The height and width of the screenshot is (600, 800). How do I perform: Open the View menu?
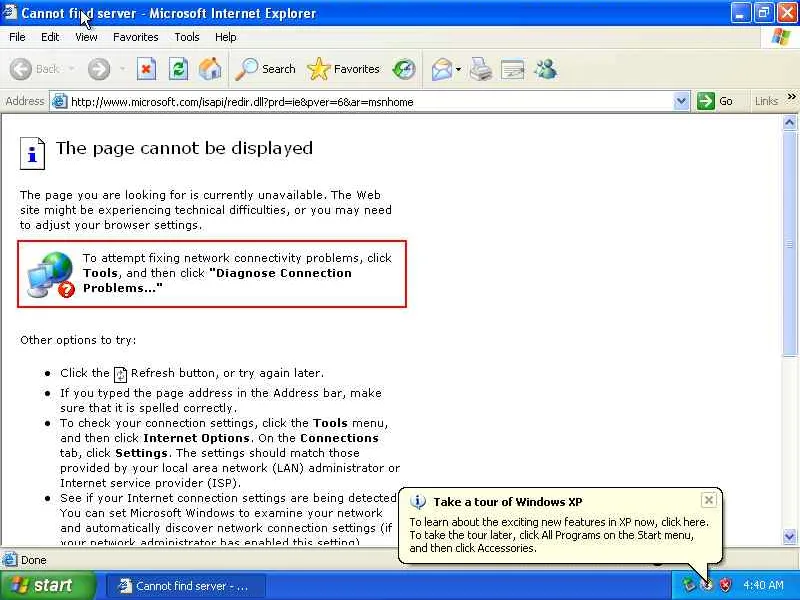click(x=86, y=37)
